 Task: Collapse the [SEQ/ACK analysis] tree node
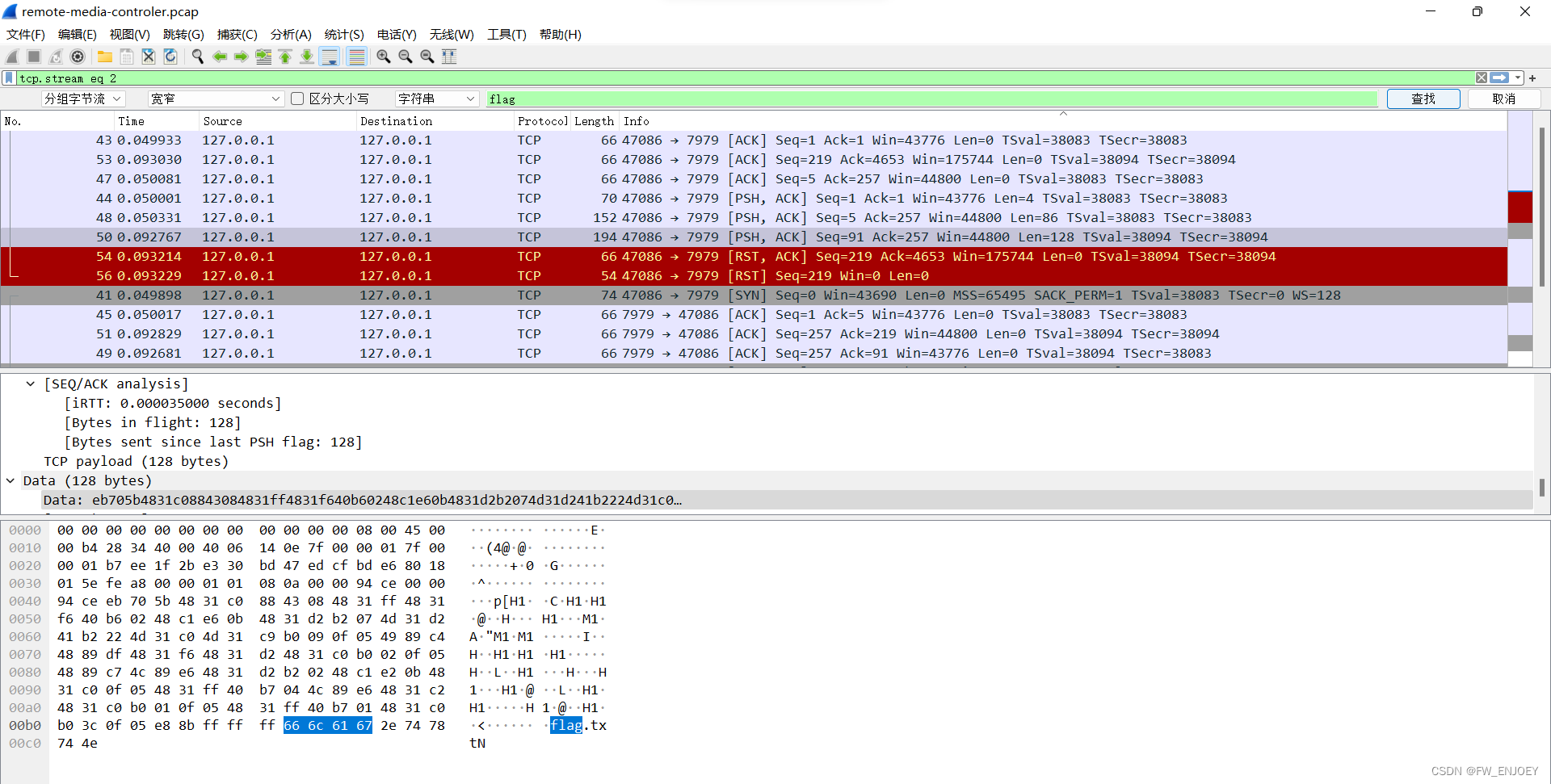pyautogui.click(x=31, y=384)
